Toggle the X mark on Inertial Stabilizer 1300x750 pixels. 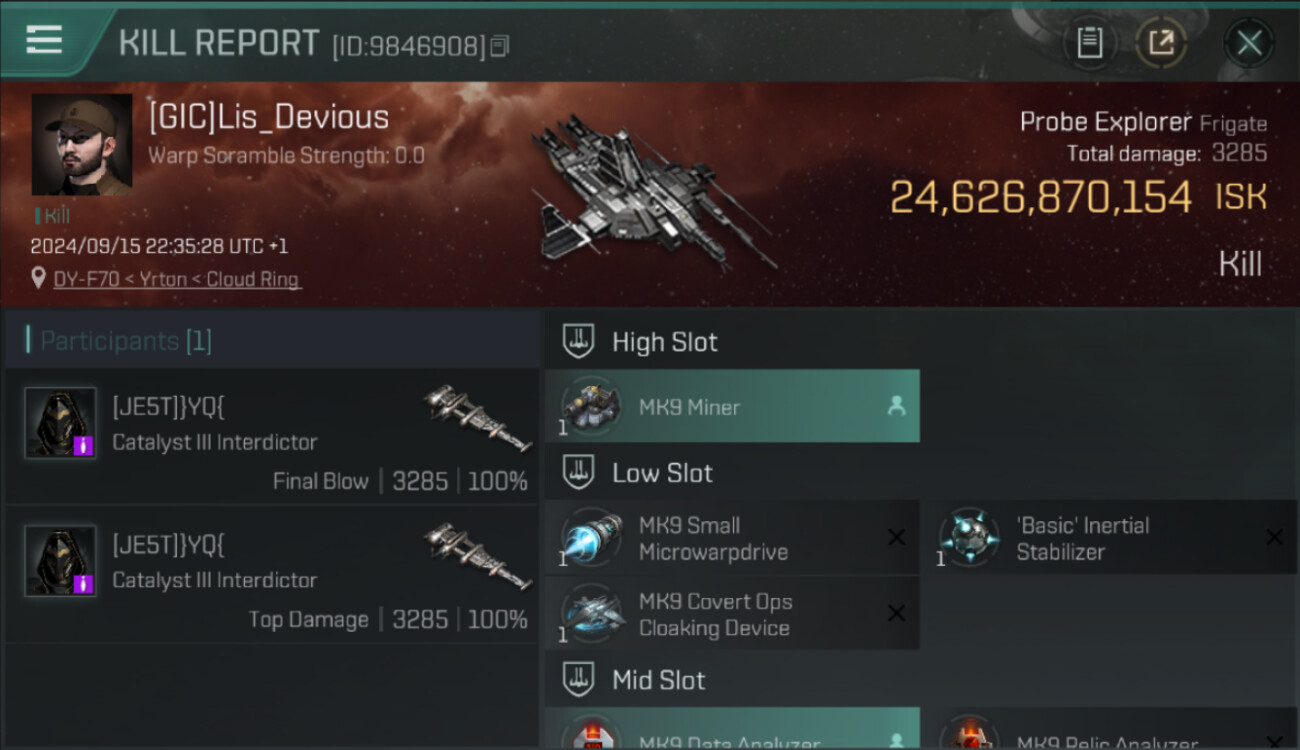click(1274, 538)
